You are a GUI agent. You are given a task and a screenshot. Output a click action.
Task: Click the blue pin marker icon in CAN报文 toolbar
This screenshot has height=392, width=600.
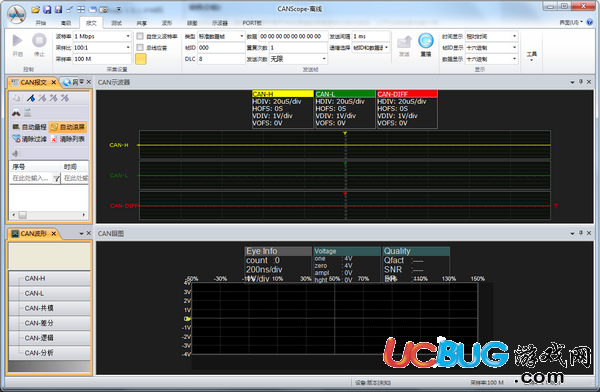coord(31,98)
